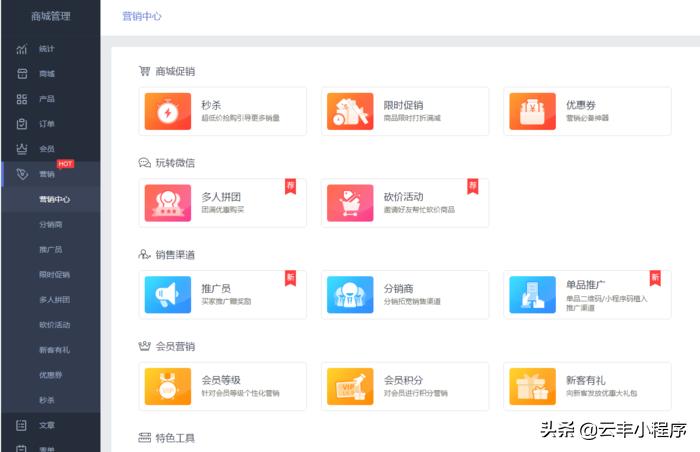This screenshot has width=700, height=452.
Task: Select 营销中心 submenu item
Action: (x=54, y=199)
